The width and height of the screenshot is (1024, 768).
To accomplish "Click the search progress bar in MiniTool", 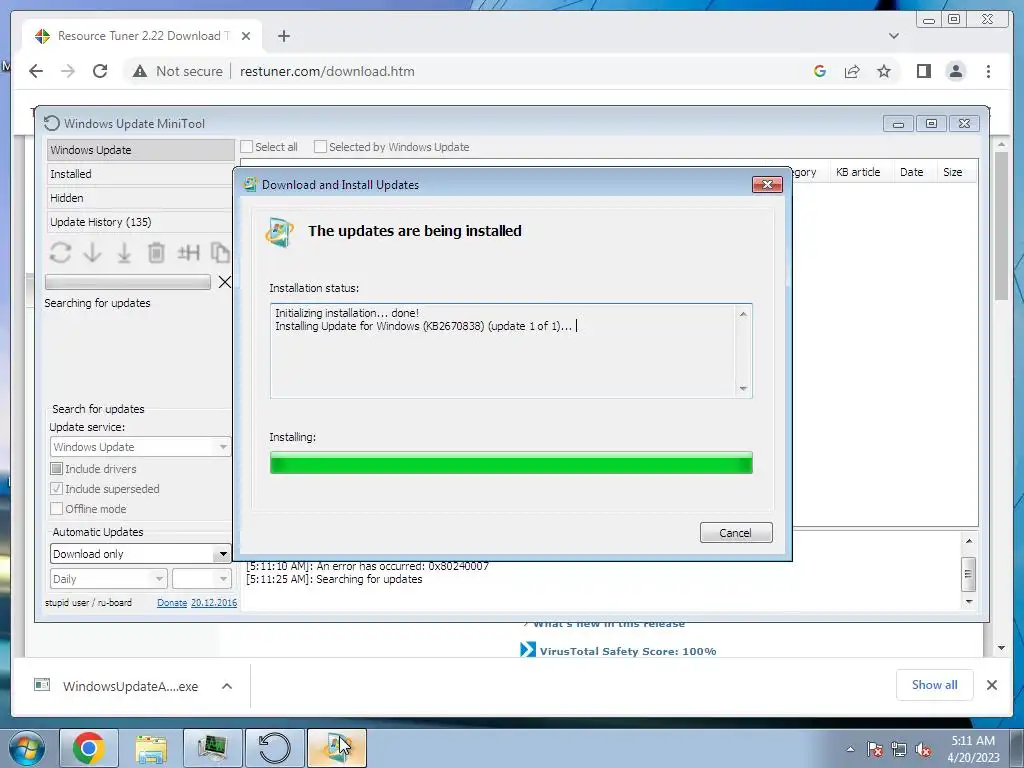I will [127, 282].
